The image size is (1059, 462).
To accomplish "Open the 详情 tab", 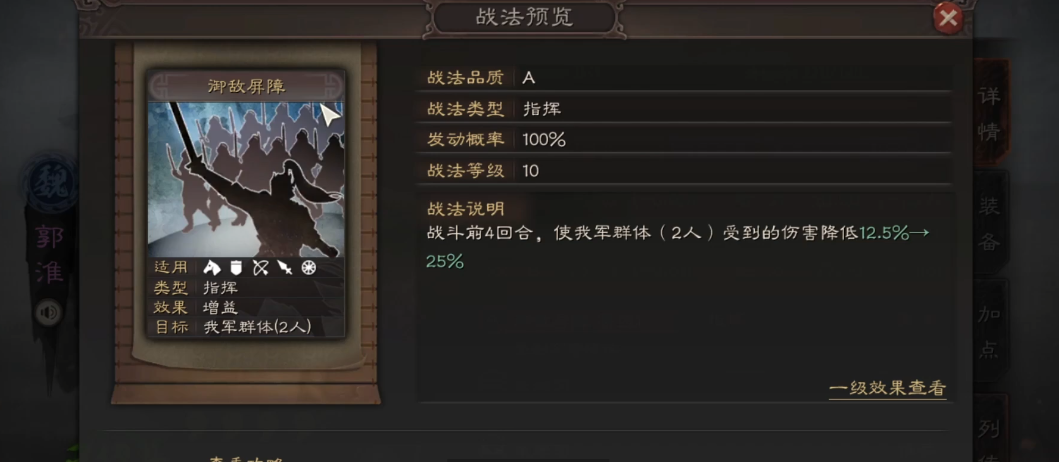I will coord(989,113).
